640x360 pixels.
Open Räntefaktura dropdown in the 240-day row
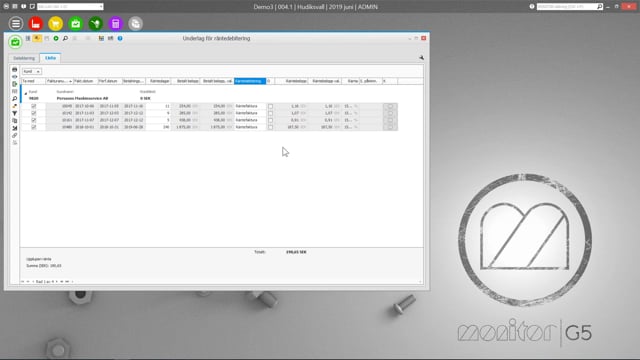250,127
